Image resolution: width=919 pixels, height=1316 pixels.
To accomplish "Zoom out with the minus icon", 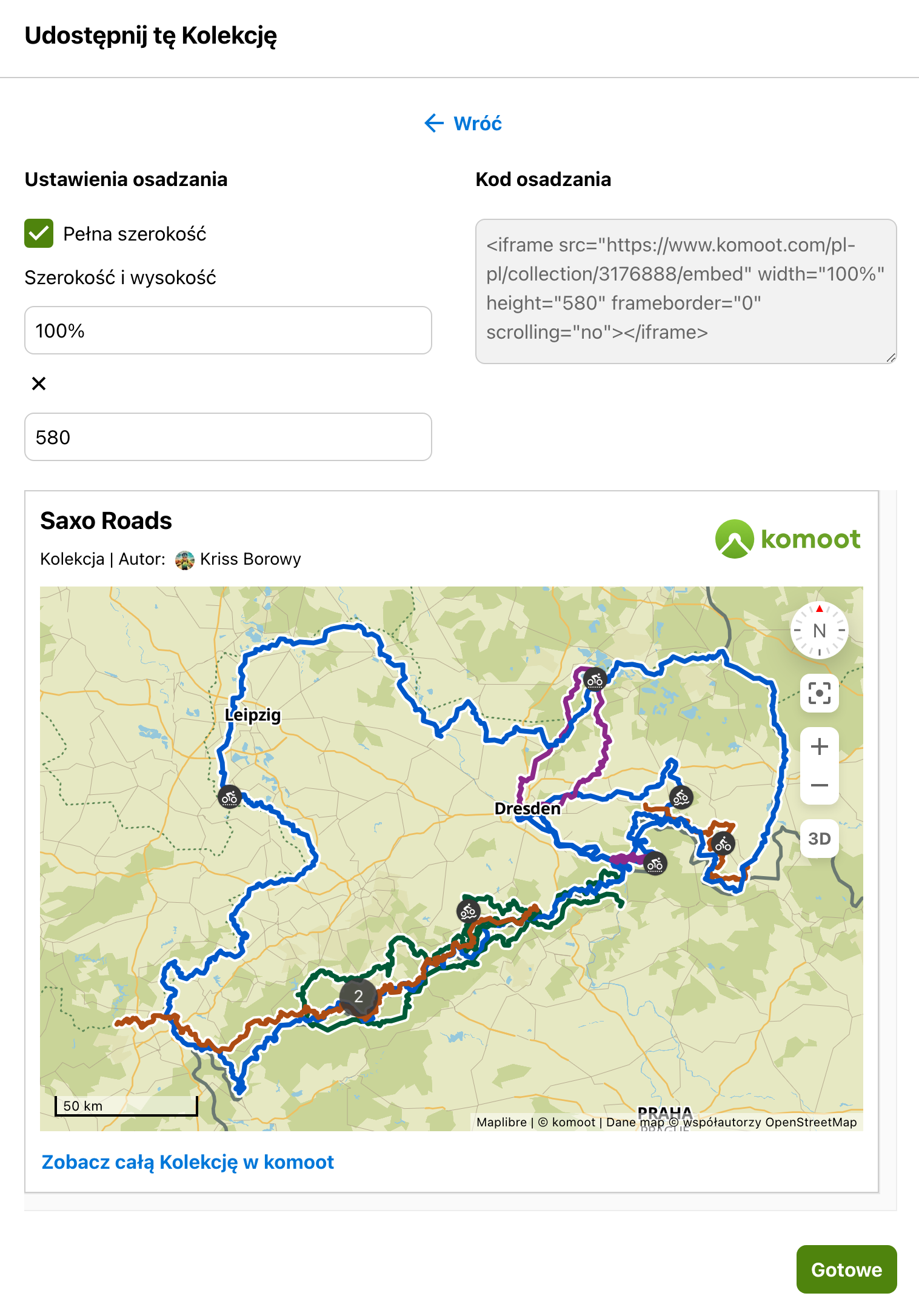I will click(819, 785).
